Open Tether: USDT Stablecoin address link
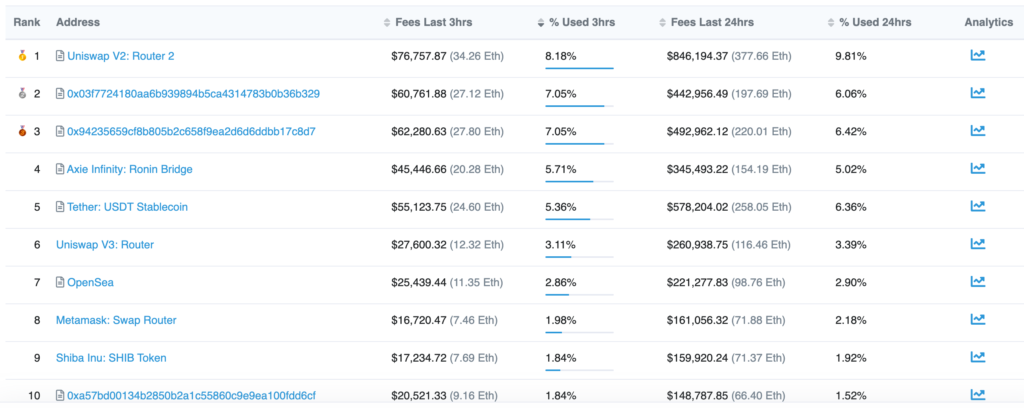The height and width of the screenshot is (408, 1024). click(127, 207)
